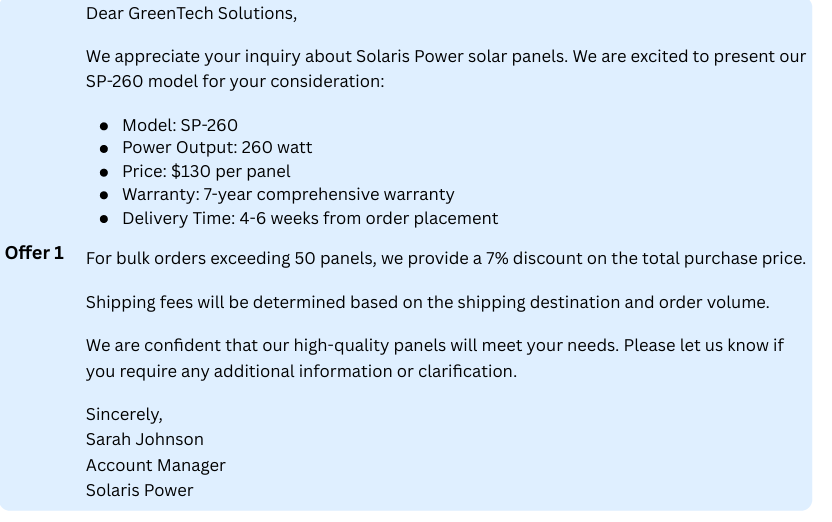Screen dimensions: 832x522
Task: Click the "Model: SP-260" bullet item
Action: (180, 125)
